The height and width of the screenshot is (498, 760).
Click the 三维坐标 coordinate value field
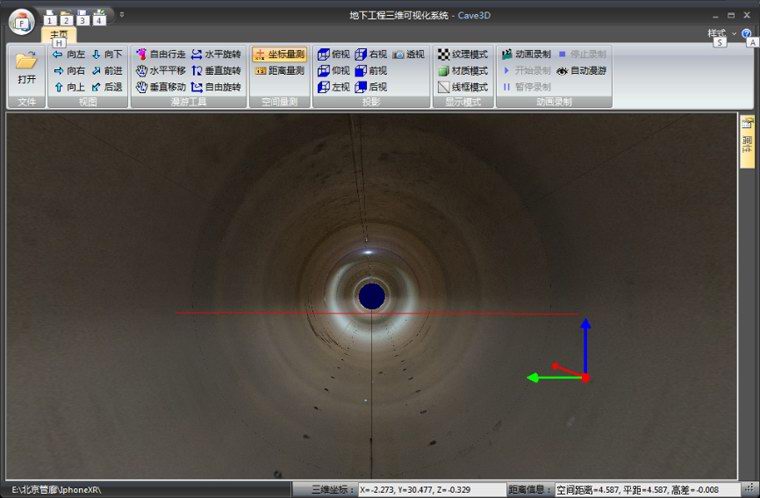click(x=432, y=490)
